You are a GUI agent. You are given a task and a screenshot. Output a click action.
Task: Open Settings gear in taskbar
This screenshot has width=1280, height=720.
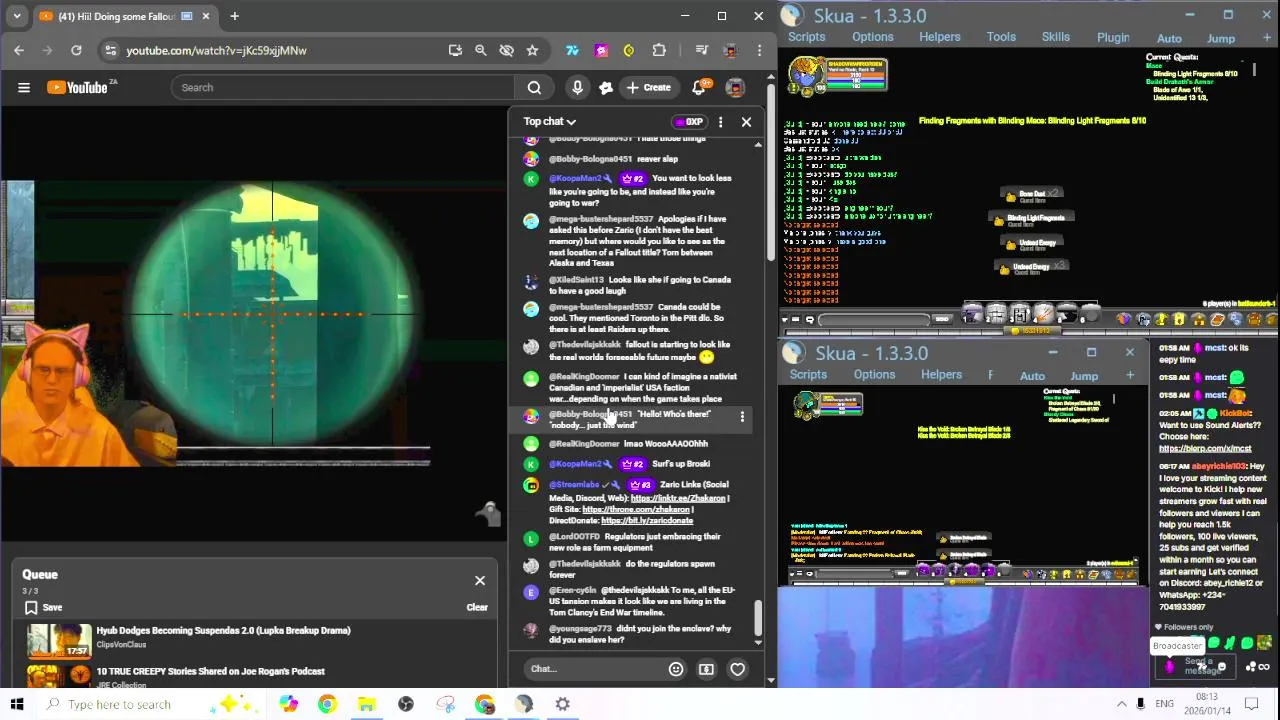563,704
